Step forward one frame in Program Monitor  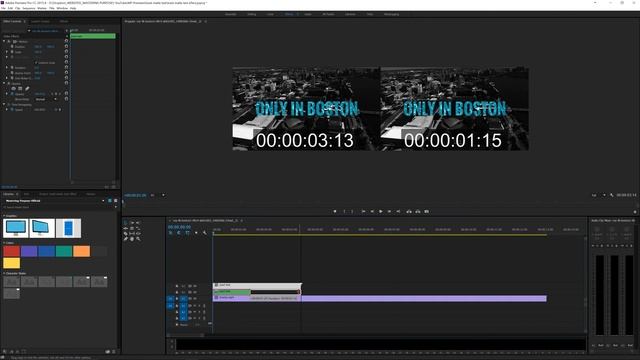coord(389,211)
